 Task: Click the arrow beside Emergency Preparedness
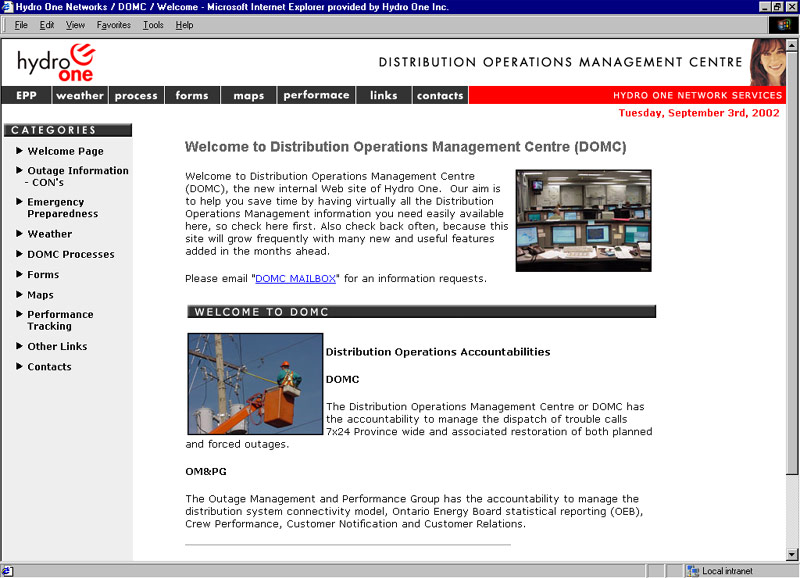tap(19, 202)
